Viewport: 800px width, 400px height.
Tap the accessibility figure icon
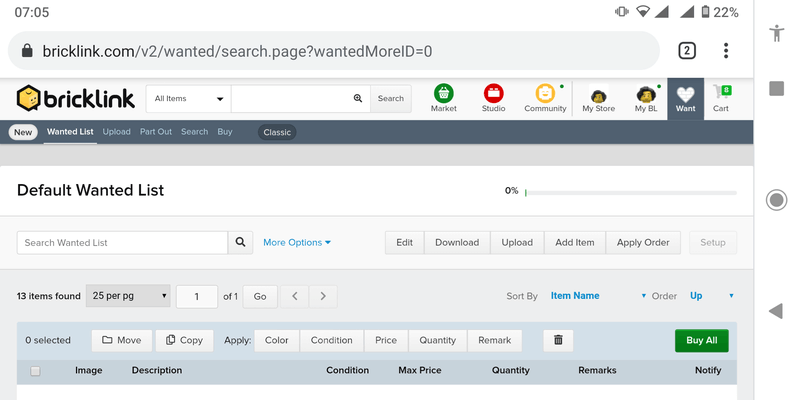pos(777,33)
